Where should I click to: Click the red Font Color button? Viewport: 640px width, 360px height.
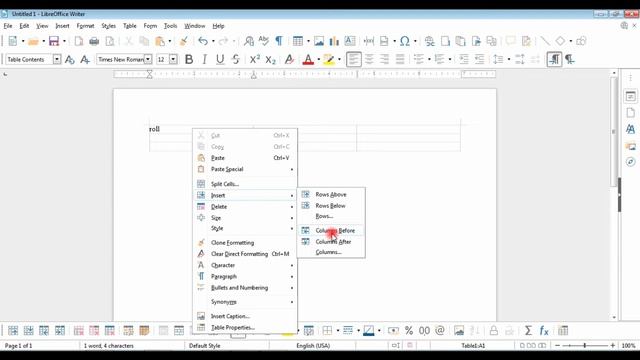(x=308, y=59)
